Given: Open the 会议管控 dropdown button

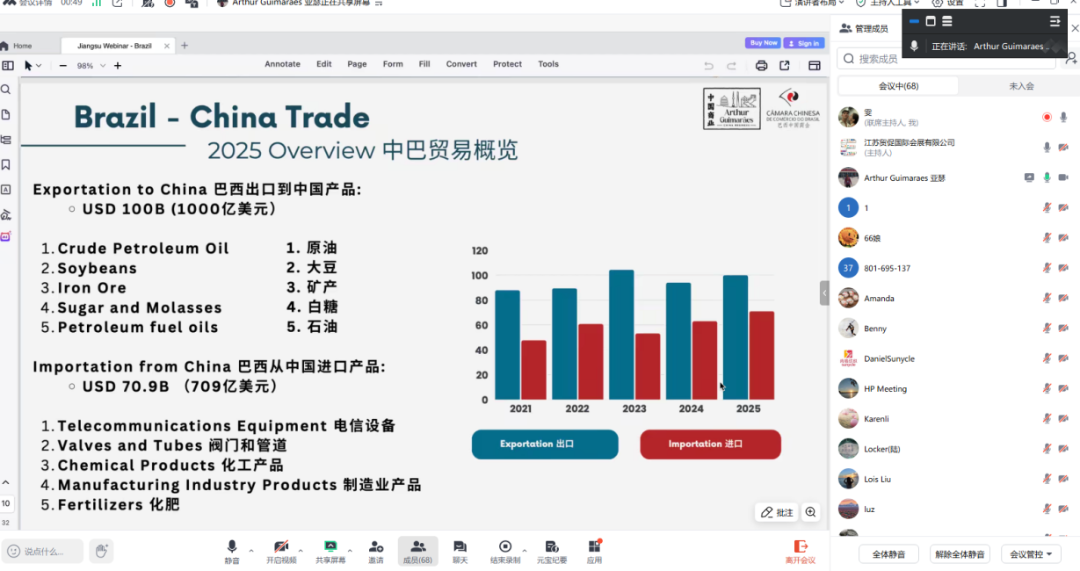Looking at the screenshot, I should tap(1030, 554).
